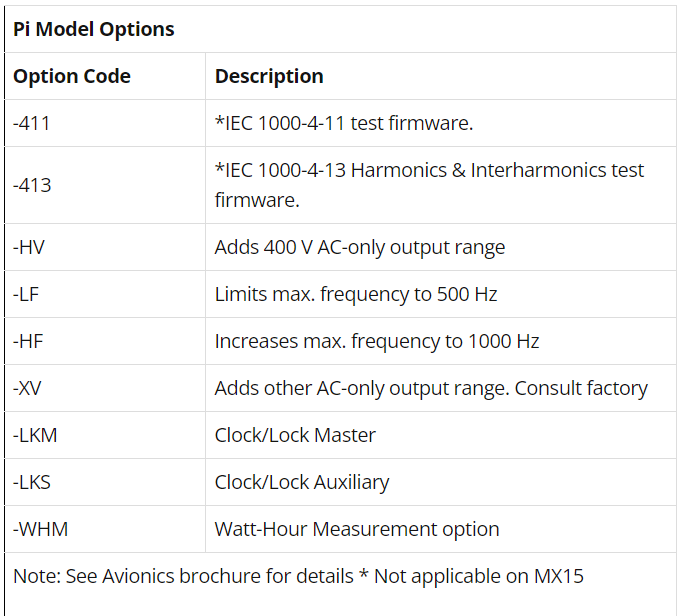Select the -411 option code cell
The height and width of the screenshot is (616, 679).
[32, 123]
